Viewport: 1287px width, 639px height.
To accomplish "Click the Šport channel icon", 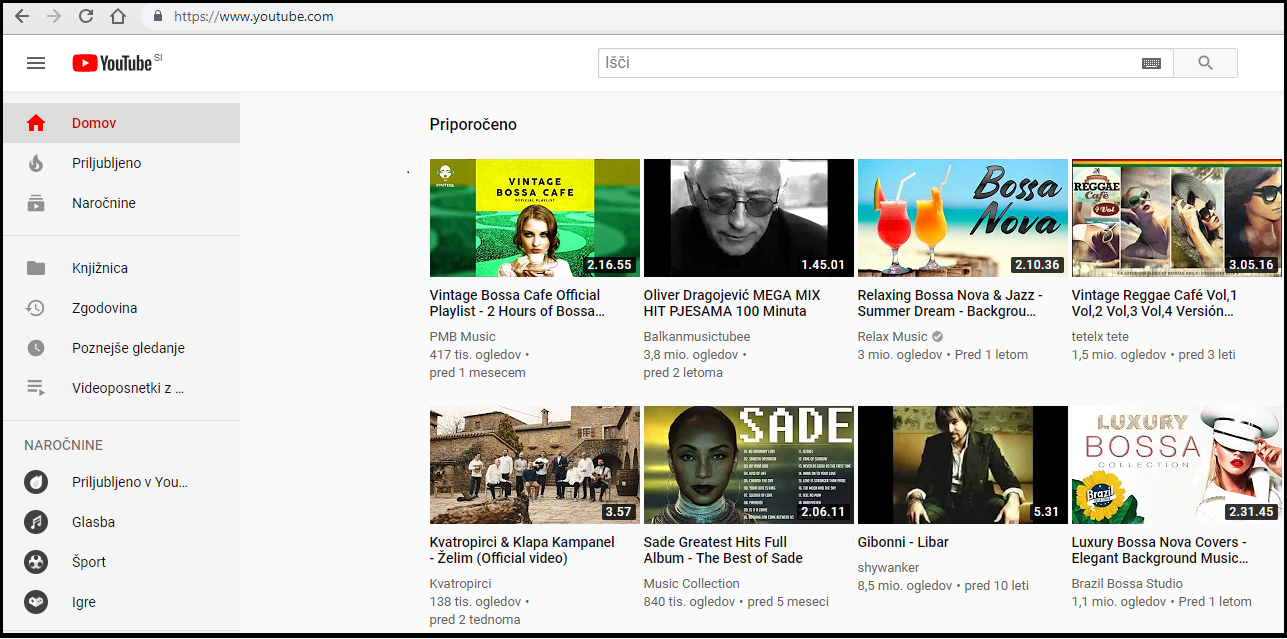I will (x=36, y=562).
